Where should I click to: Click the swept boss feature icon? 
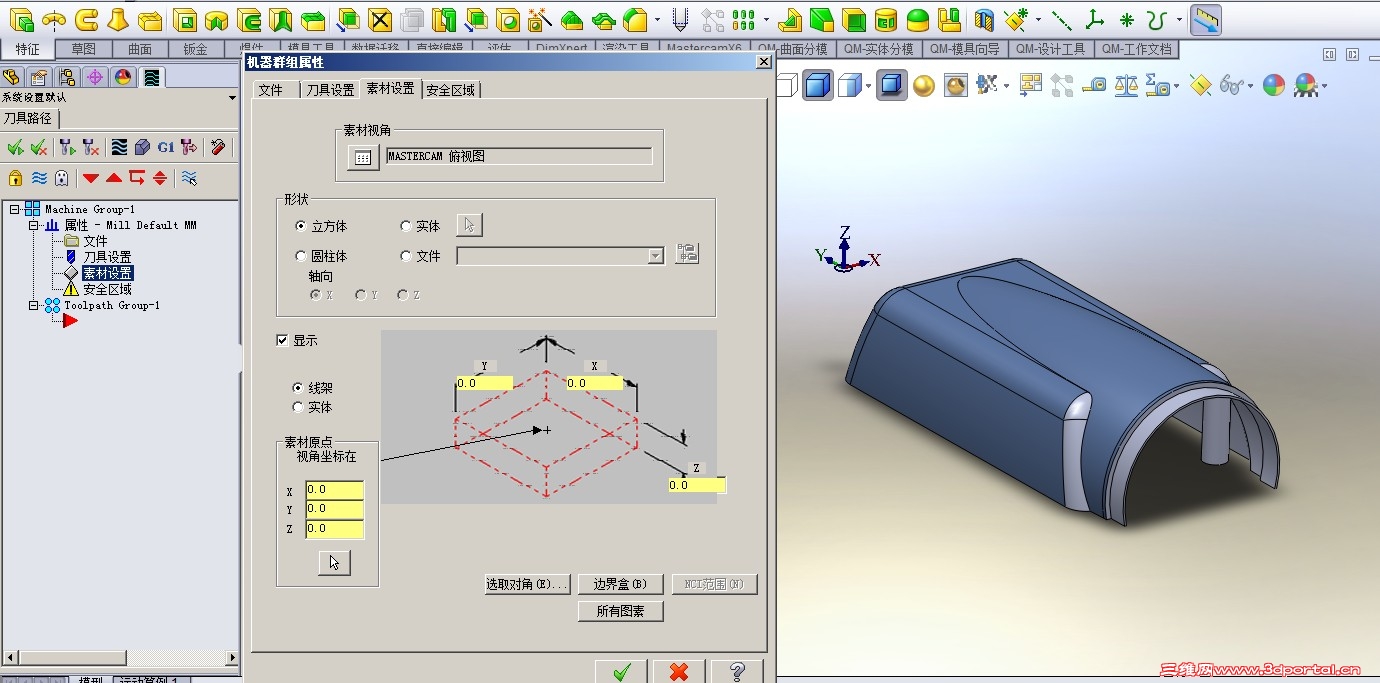pyautogui.click(x=87, y=18)
